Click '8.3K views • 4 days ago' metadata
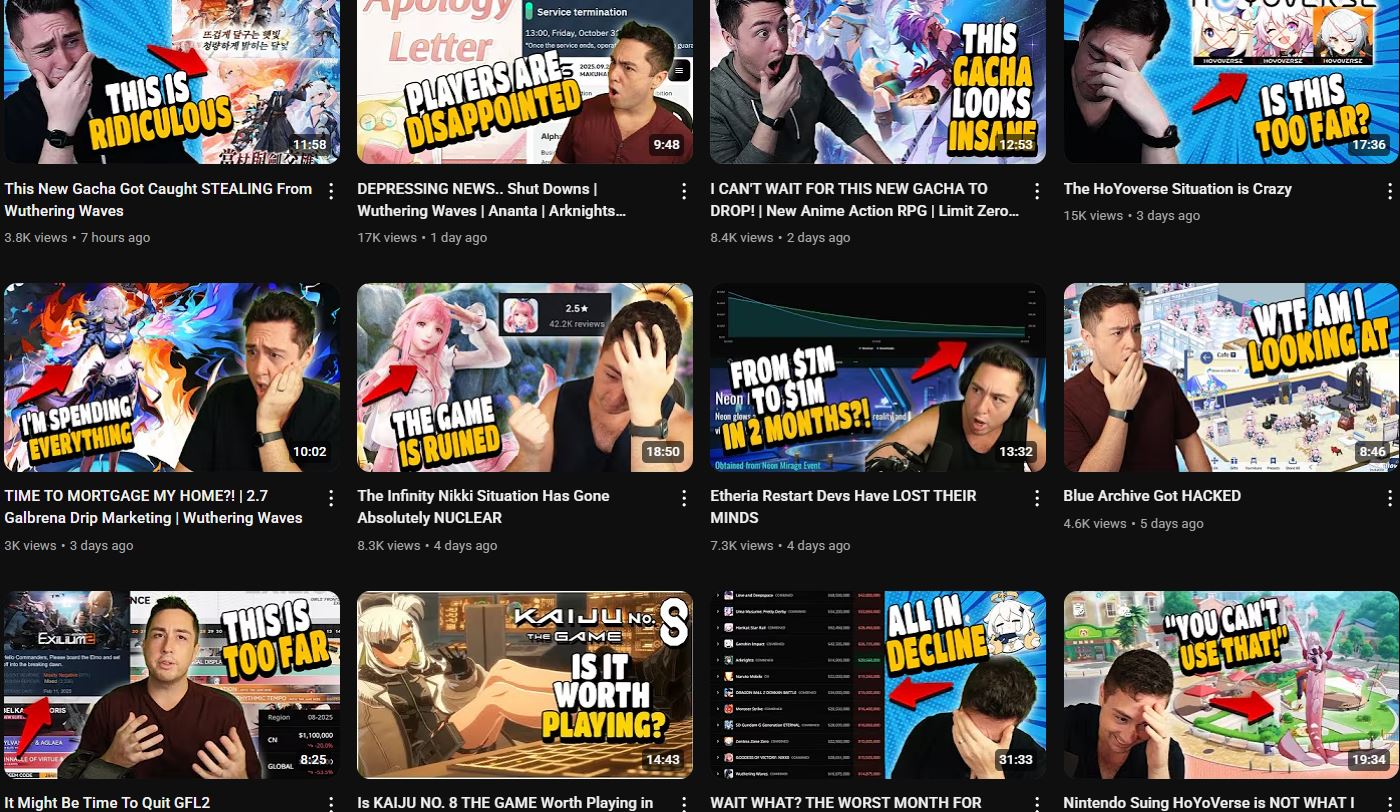Image resolution: width=1400 pixels, height=812 pixels. [427, 546]
